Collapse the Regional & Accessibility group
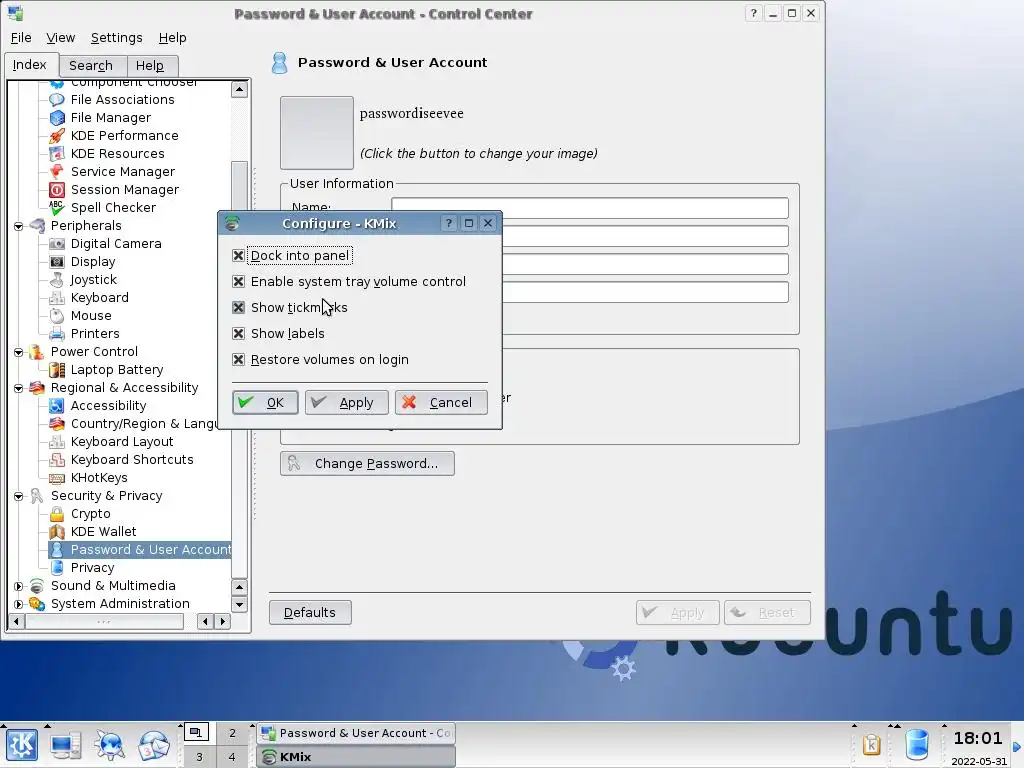The height and width of the screenshot is (768, 1024). point(18,388)
